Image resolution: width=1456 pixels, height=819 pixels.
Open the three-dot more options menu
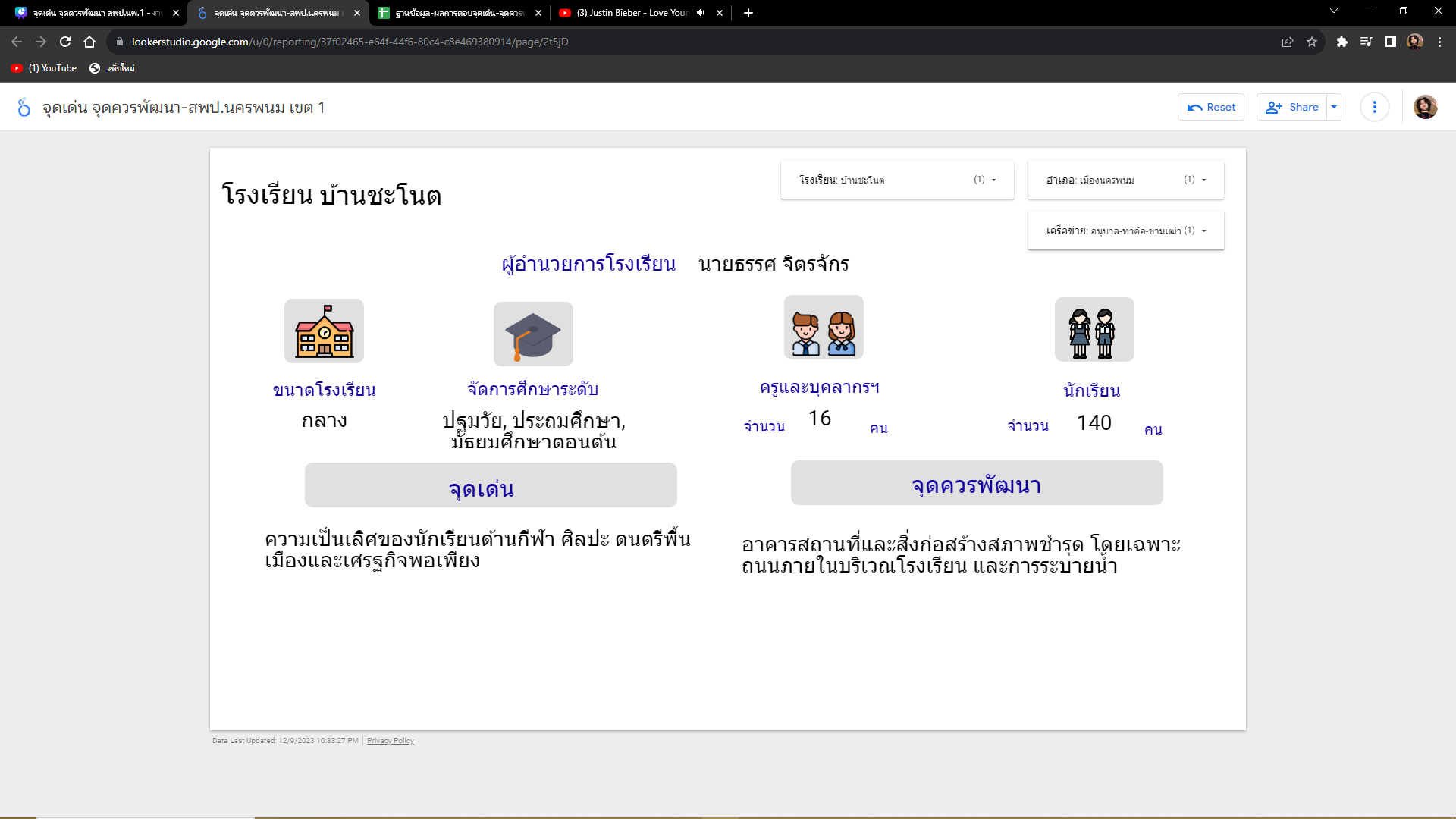point(1374,107)
